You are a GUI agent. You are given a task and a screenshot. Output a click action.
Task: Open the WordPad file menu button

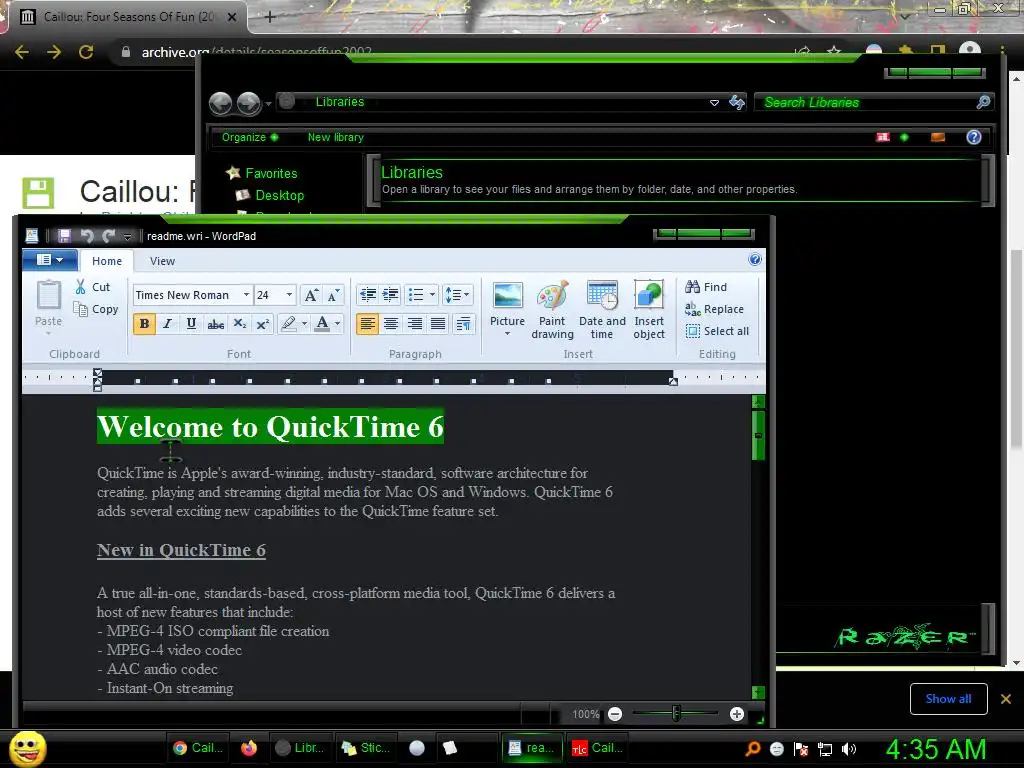point(50,260)
